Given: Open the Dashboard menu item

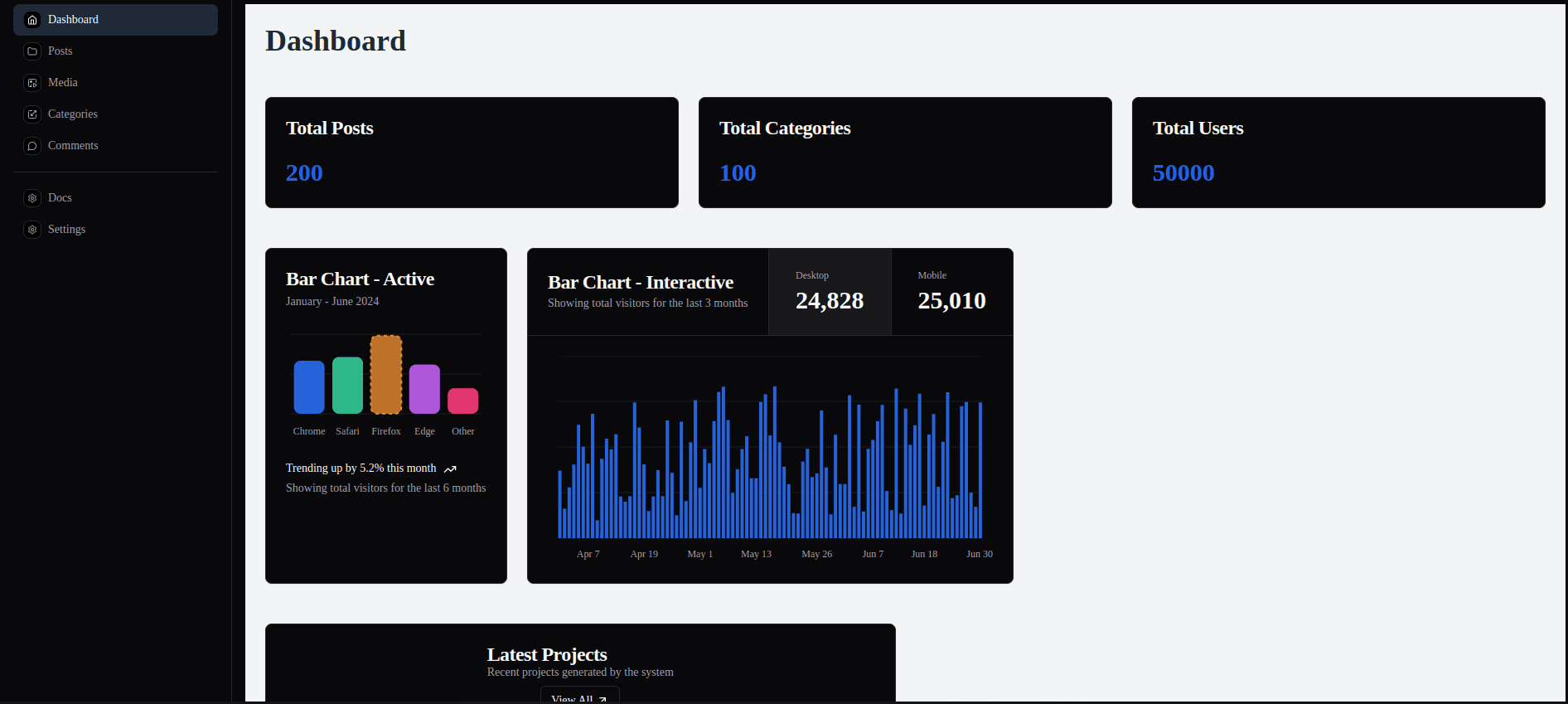Looking at the screenshot, I should point(115,20).
